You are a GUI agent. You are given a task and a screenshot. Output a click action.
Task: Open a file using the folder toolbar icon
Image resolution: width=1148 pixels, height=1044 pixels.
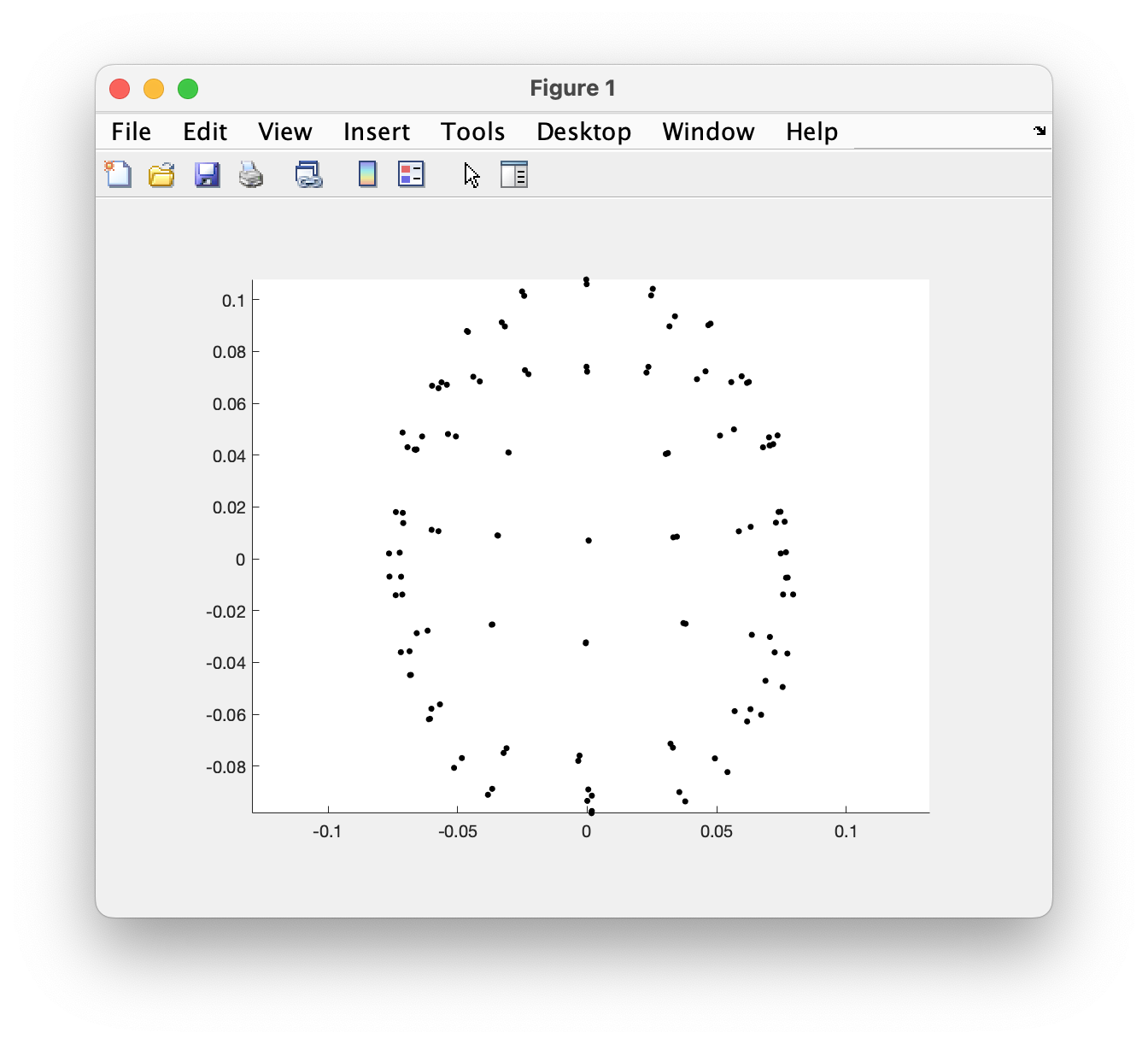[x=161, y=173]
